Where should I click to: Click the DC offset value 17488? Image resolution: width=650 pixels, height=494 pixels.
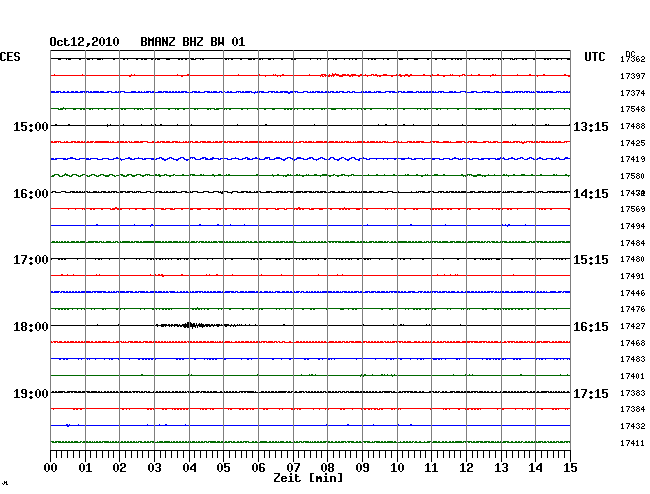(633, 126)
